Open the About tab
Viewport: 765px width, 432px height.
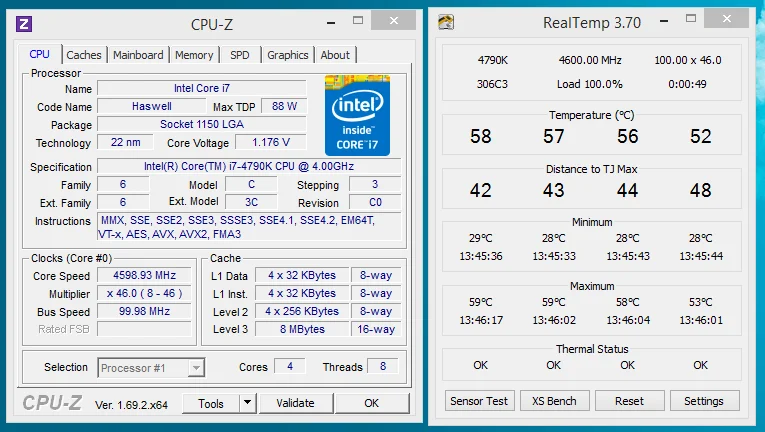(335, 55)
